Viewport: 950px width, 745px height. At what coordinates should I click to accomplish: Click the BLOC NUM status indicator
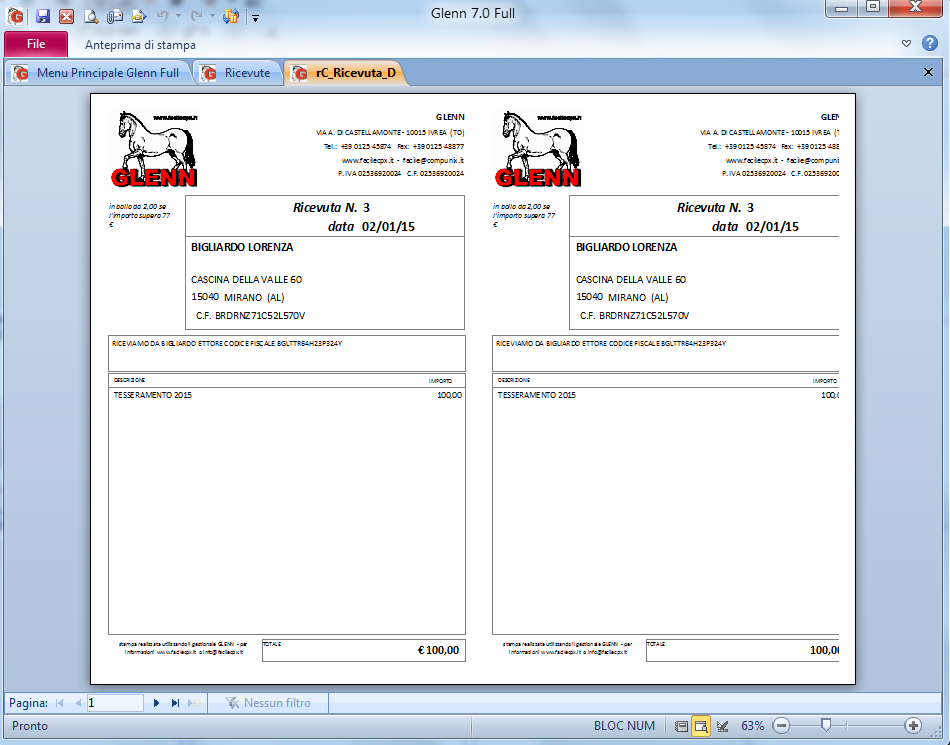click(624, 726)
